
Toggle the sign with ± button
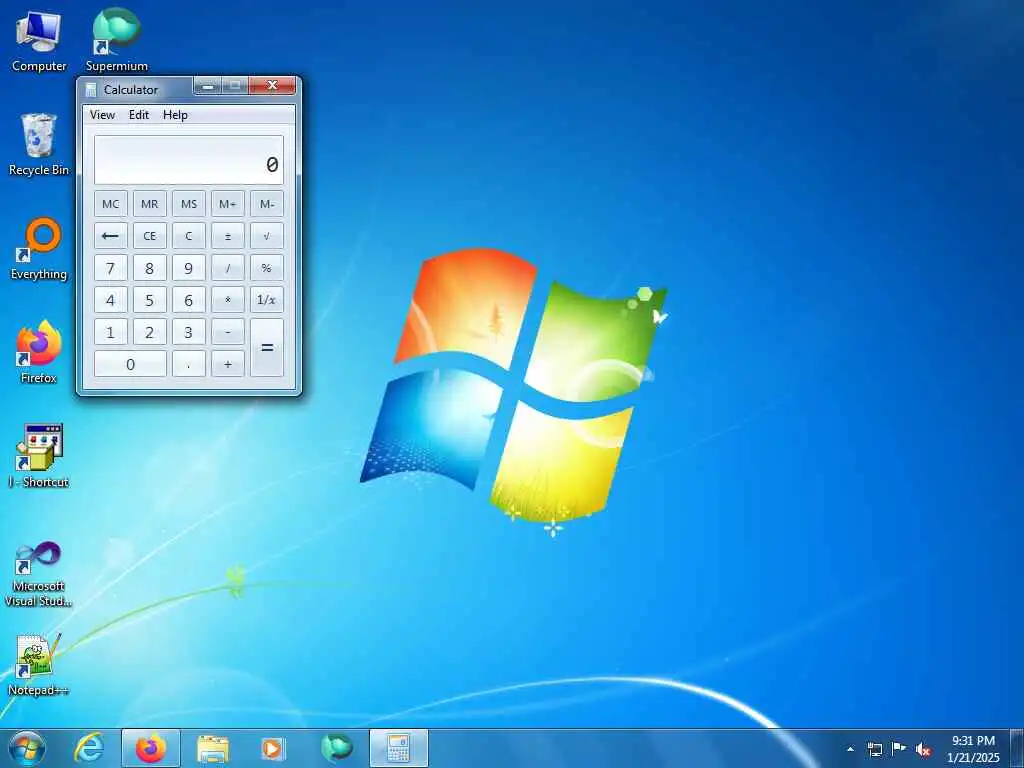pyautogui.click(x=227, y=236)
